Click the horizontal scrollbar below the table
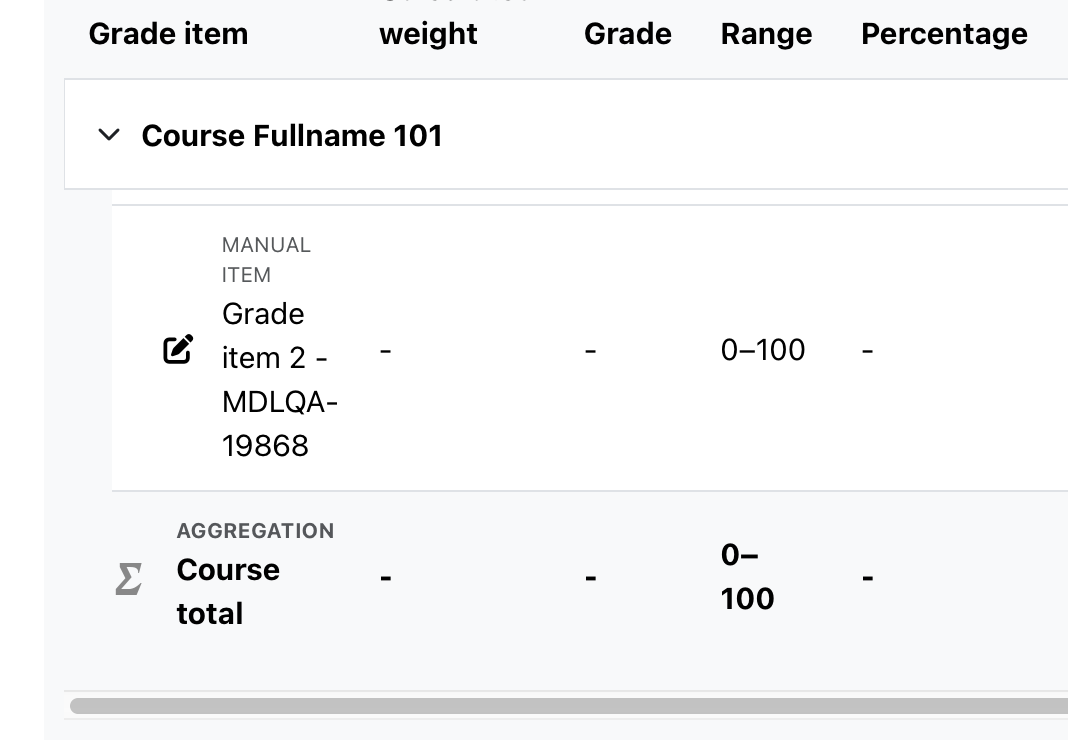This screenshot has height=742, width=1068. pos(569,706)
